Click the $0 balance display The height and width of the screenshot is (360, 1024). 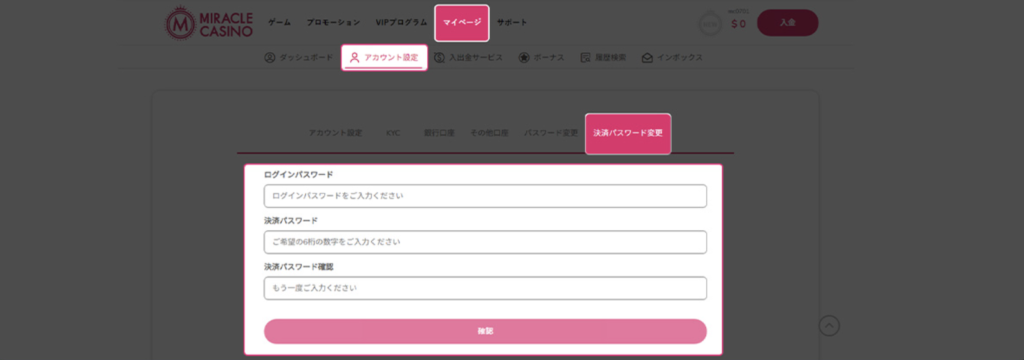coord(739,24)
